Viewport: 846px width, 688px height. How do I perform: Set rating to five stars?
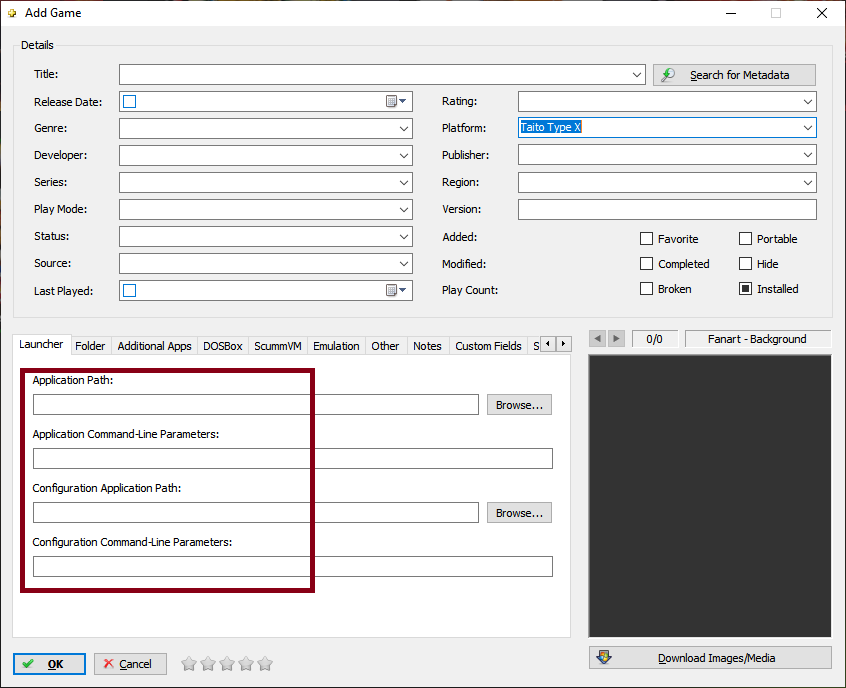point(265,664)
